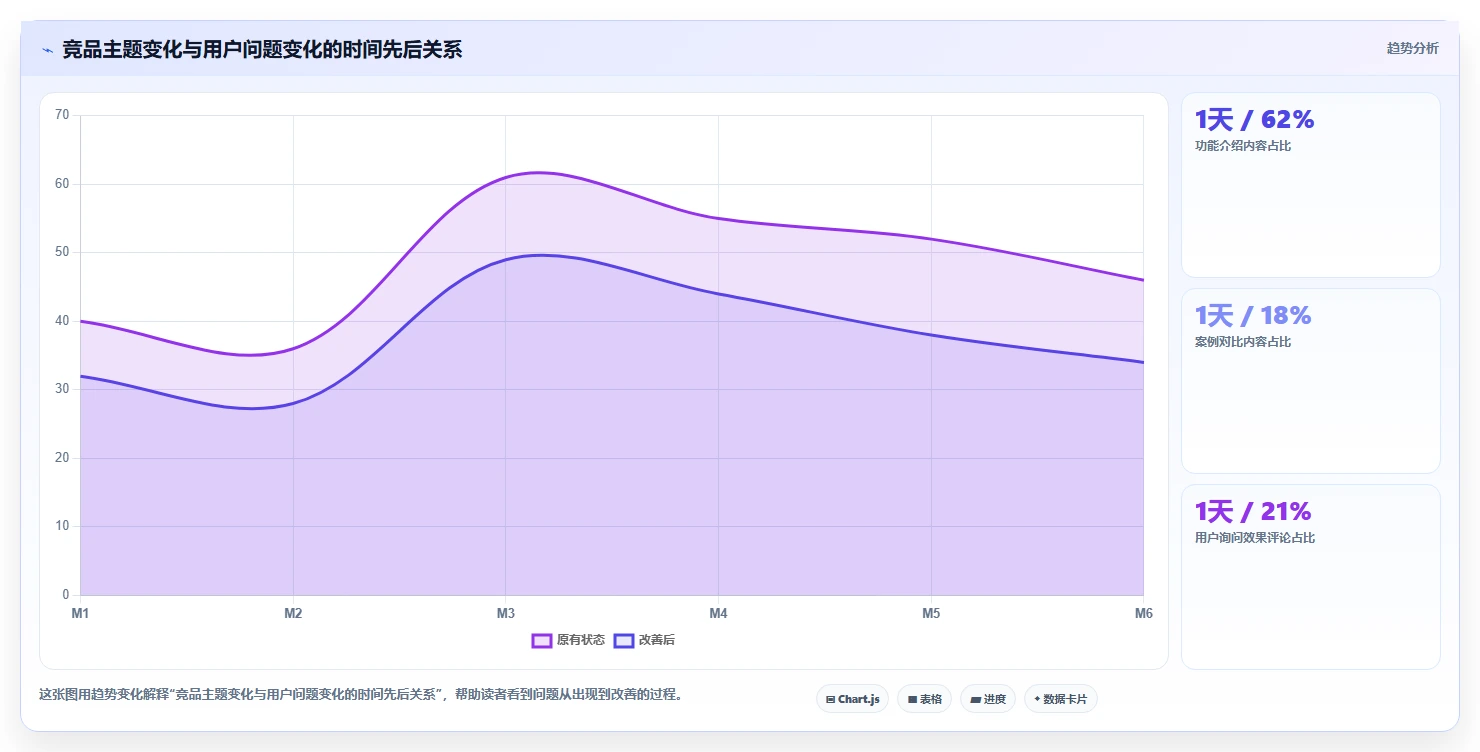Open the 功能介绍内容占比 data card

click(1311, 185)
